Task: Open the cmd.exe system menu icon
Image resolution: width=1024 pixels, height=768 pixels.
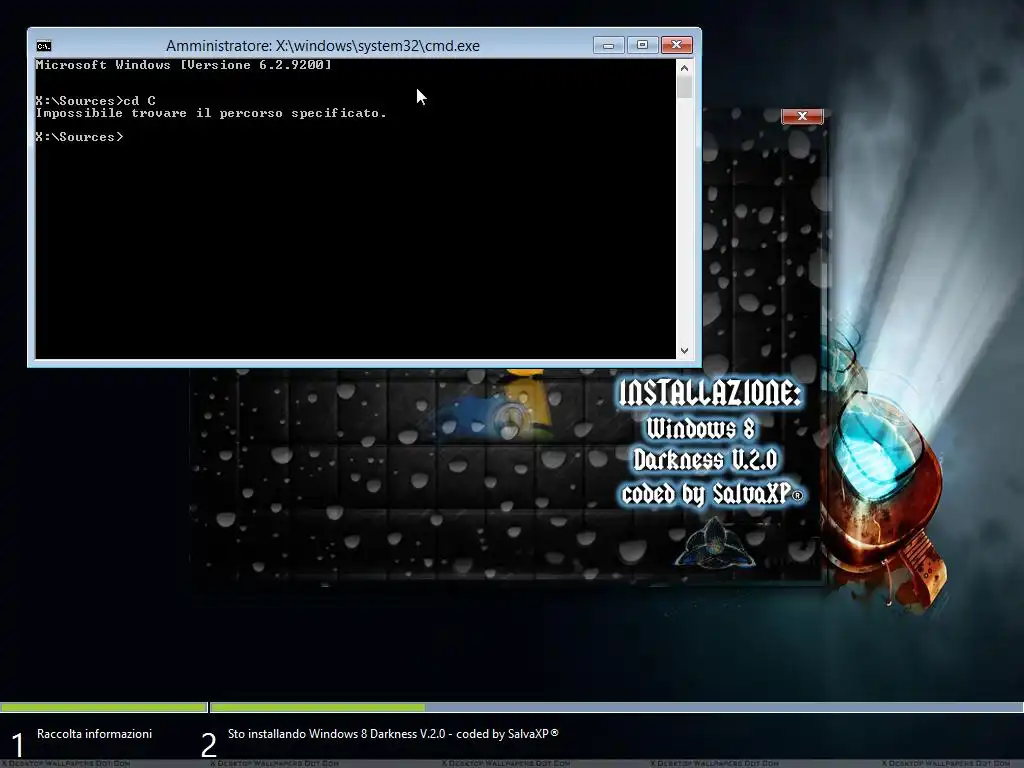Action: (44, 46)
